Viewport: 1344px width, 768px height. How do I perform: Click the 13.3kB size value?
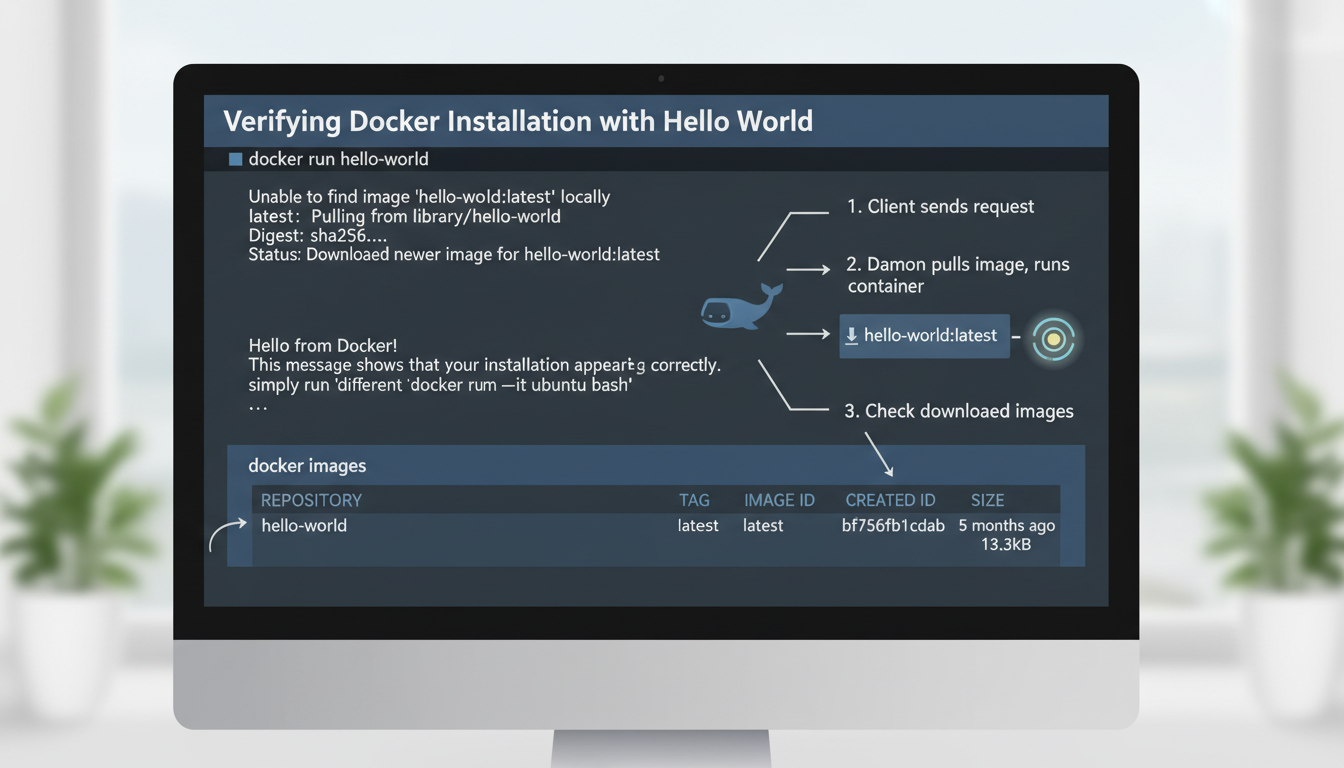click(x=1007, y=545)
